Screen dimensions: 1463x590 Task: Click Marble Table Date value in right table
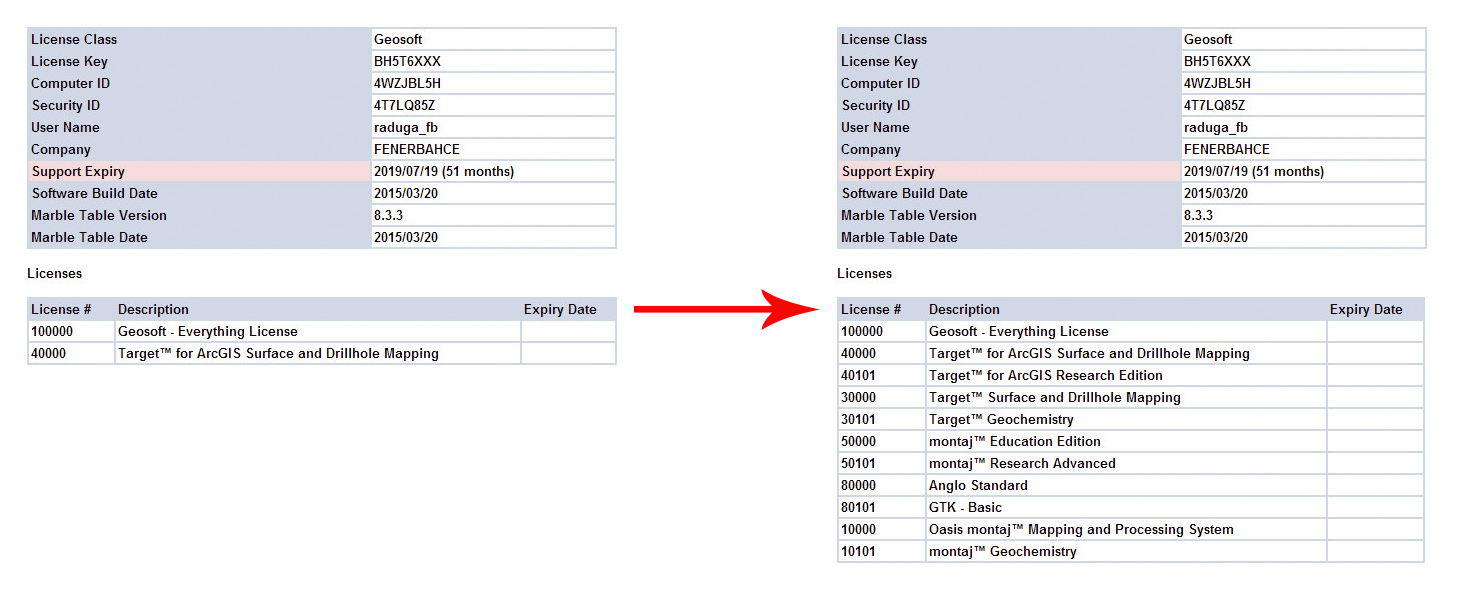click(x=1216, y=238)
